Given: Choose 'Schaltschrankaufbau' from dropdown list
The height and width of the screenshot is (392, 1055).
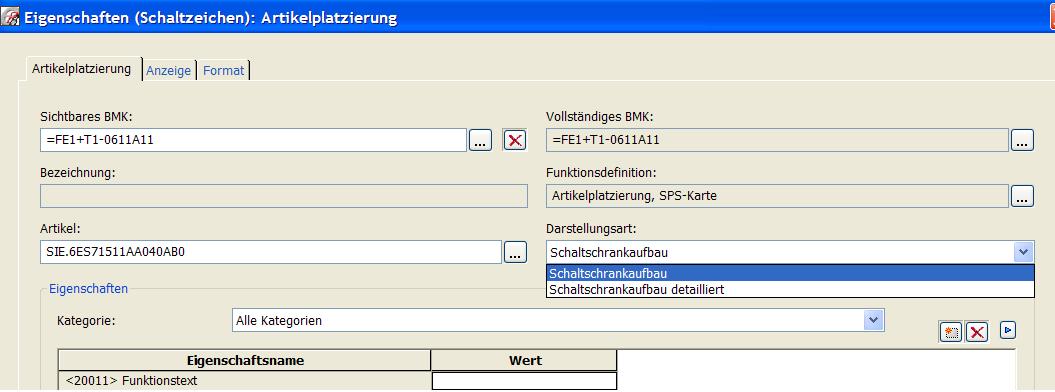Looking at the screenshot, I should [790, 273].
